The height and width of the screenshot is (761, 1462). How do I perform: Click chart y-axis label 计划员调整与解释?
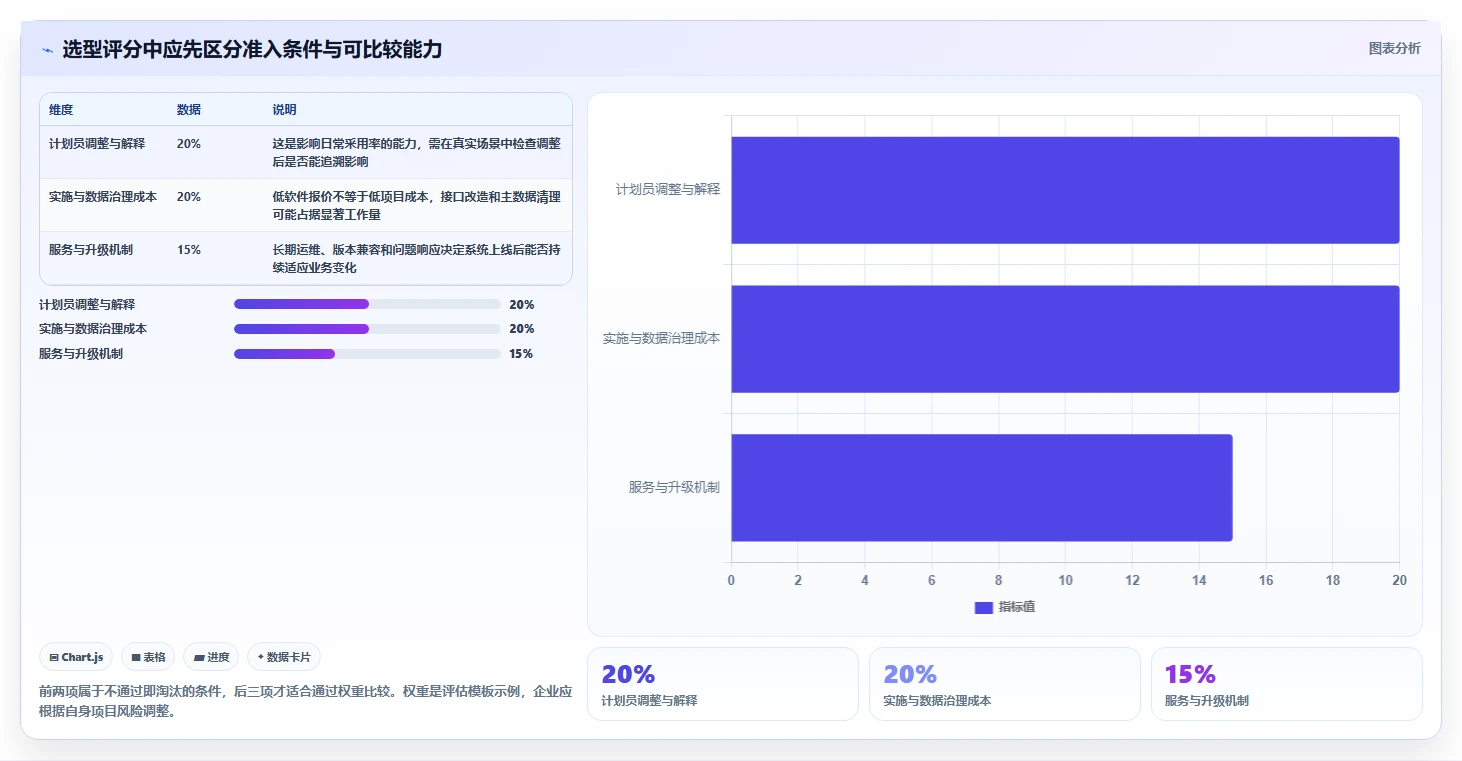[x=668, y=189]
